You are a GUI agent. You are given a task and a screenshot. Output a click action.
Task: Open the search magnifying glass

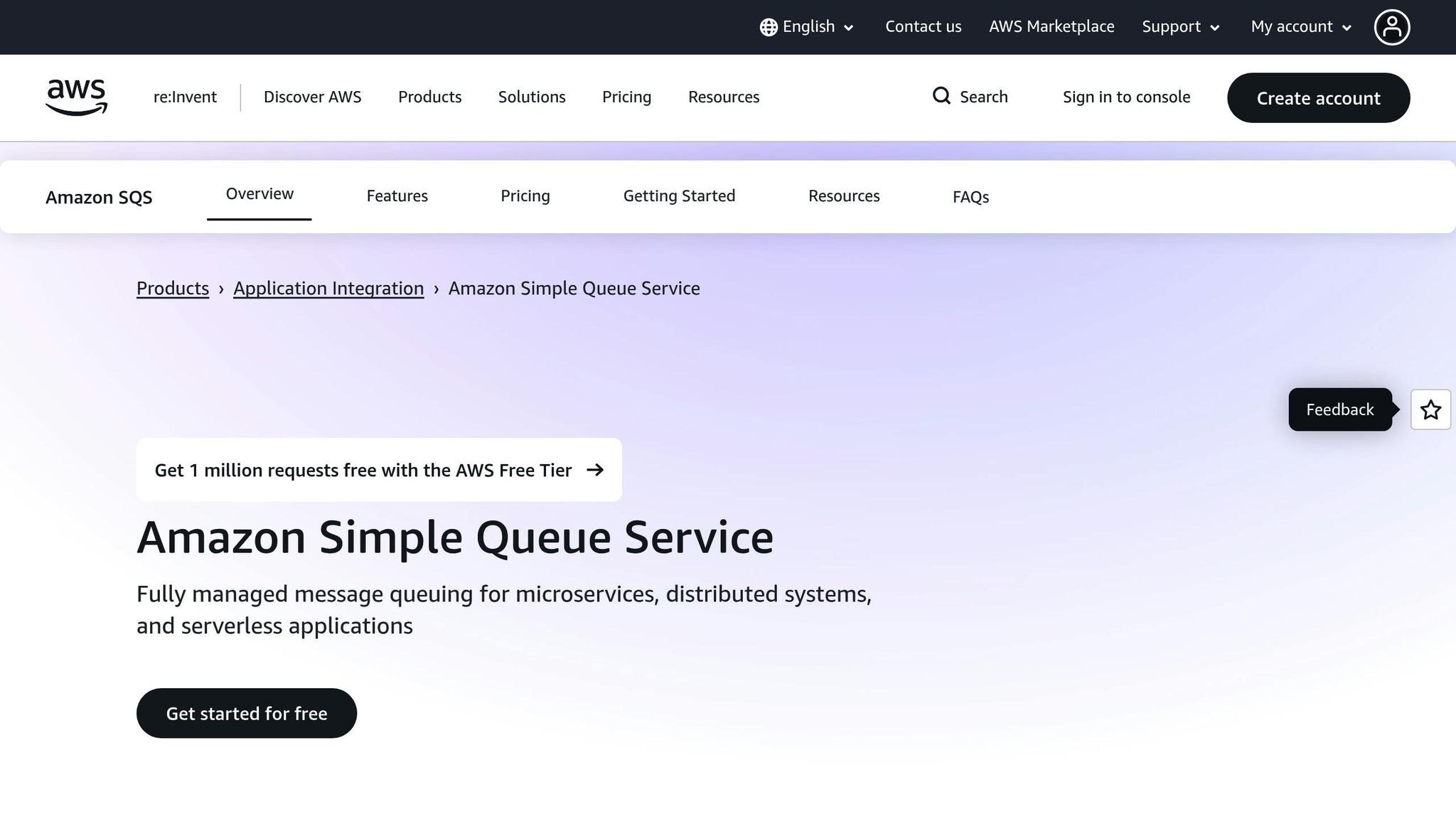(x=941, y=96)
